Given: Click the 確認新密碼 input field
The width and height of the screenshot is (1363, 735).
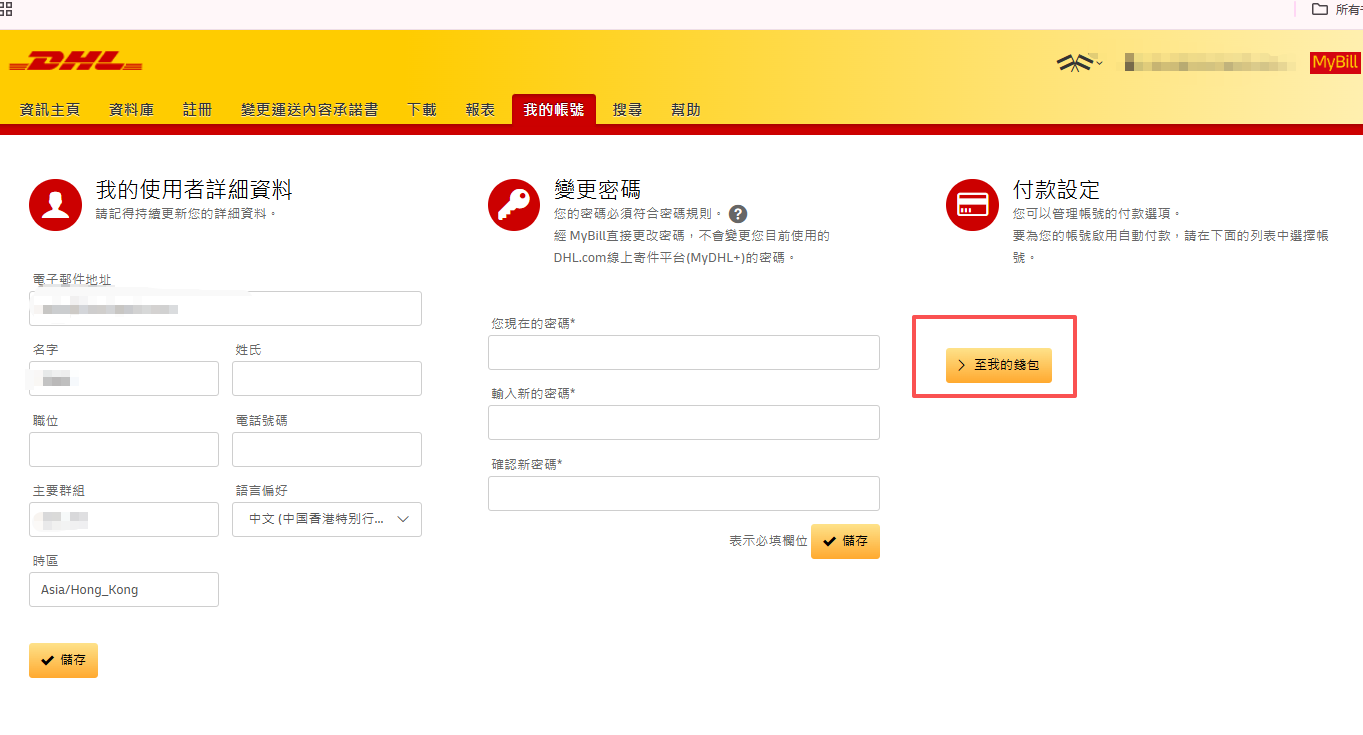Looking at the screenshot, I should pyautogui.click(x=684, y=493).
